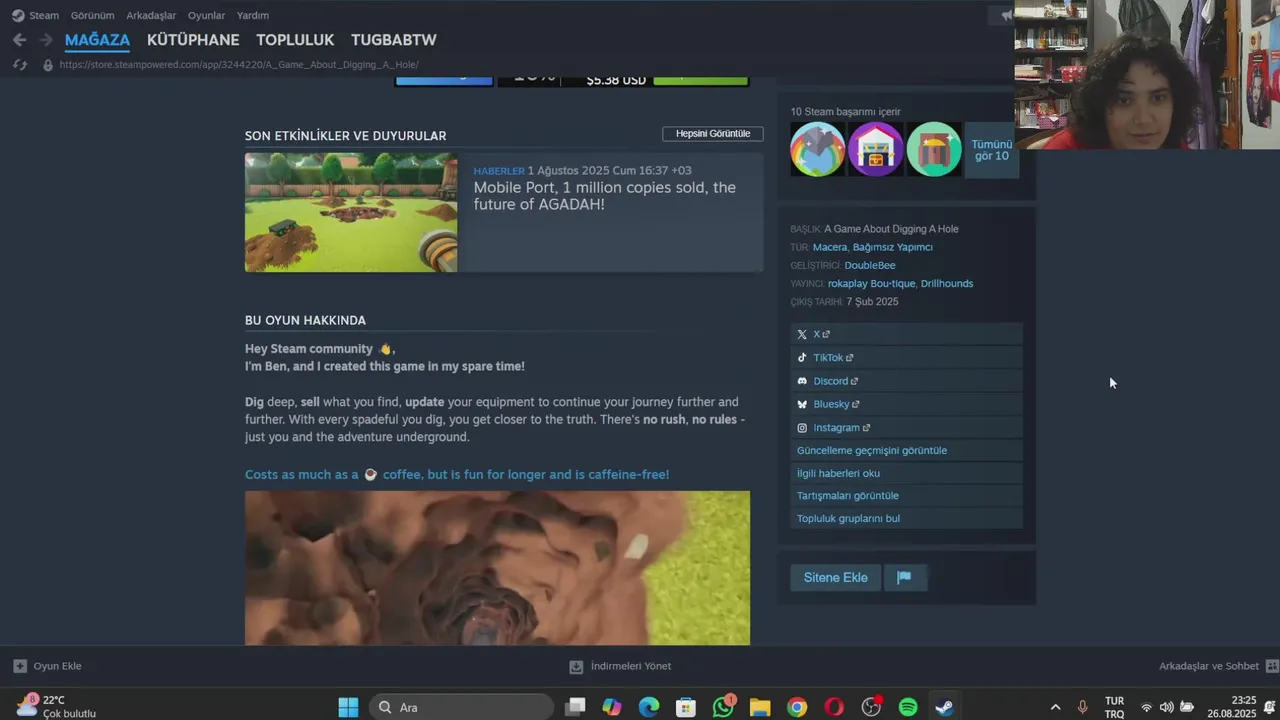Open volume control in the tray
This screenshot has width=1280, height=720.
click(1166, 707)
